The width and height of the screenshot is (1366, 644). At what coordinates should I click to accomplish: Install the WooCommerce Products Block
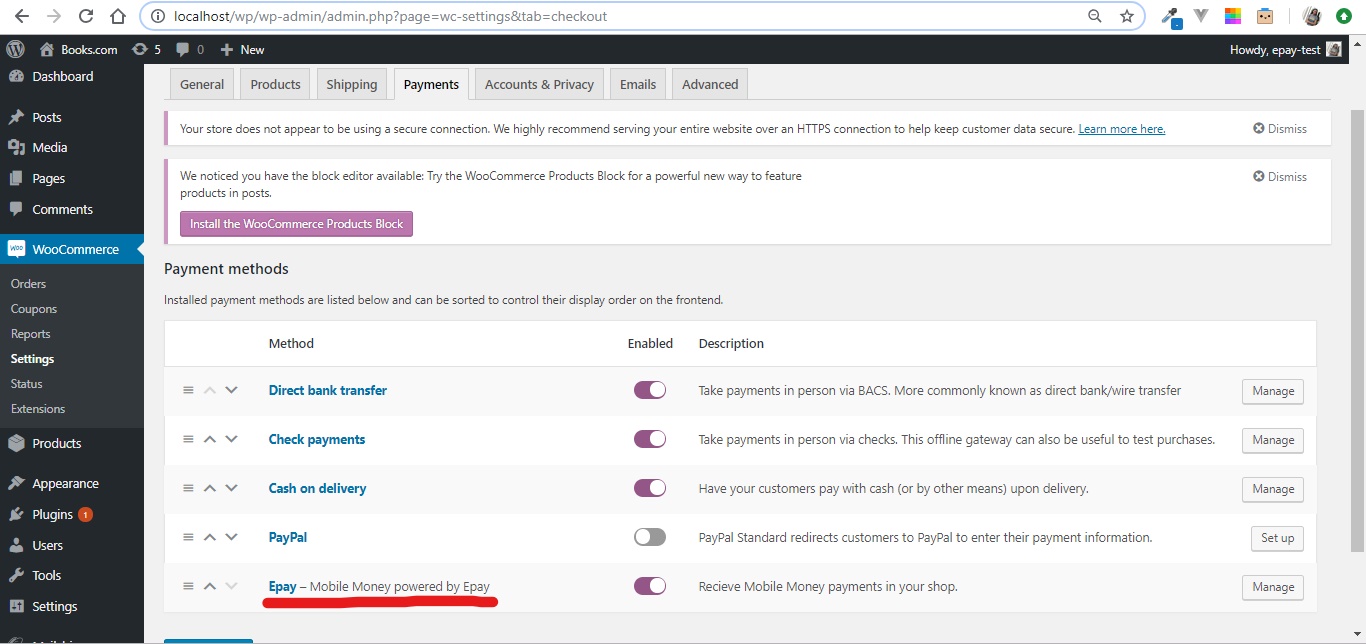point(296,224)
